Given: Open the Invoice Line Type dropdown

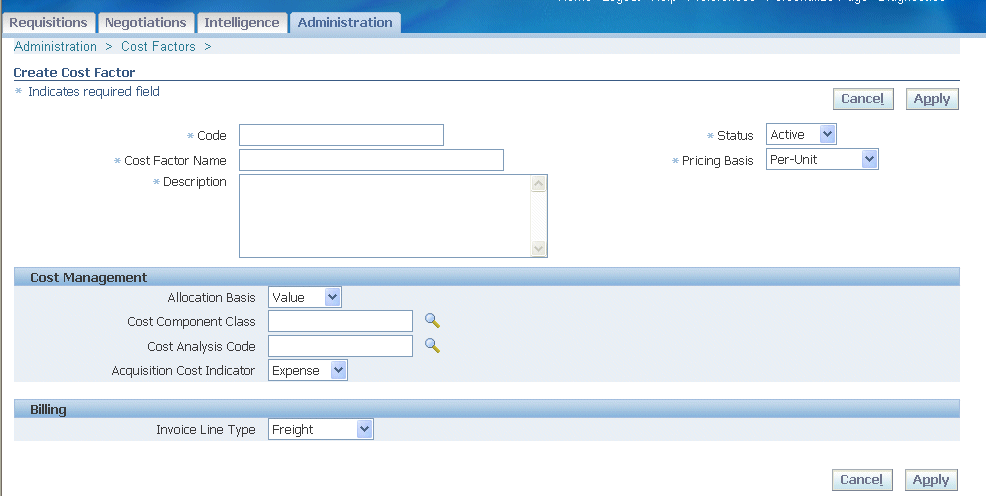Looking at the screenshot, I should (x=321, y=429).
